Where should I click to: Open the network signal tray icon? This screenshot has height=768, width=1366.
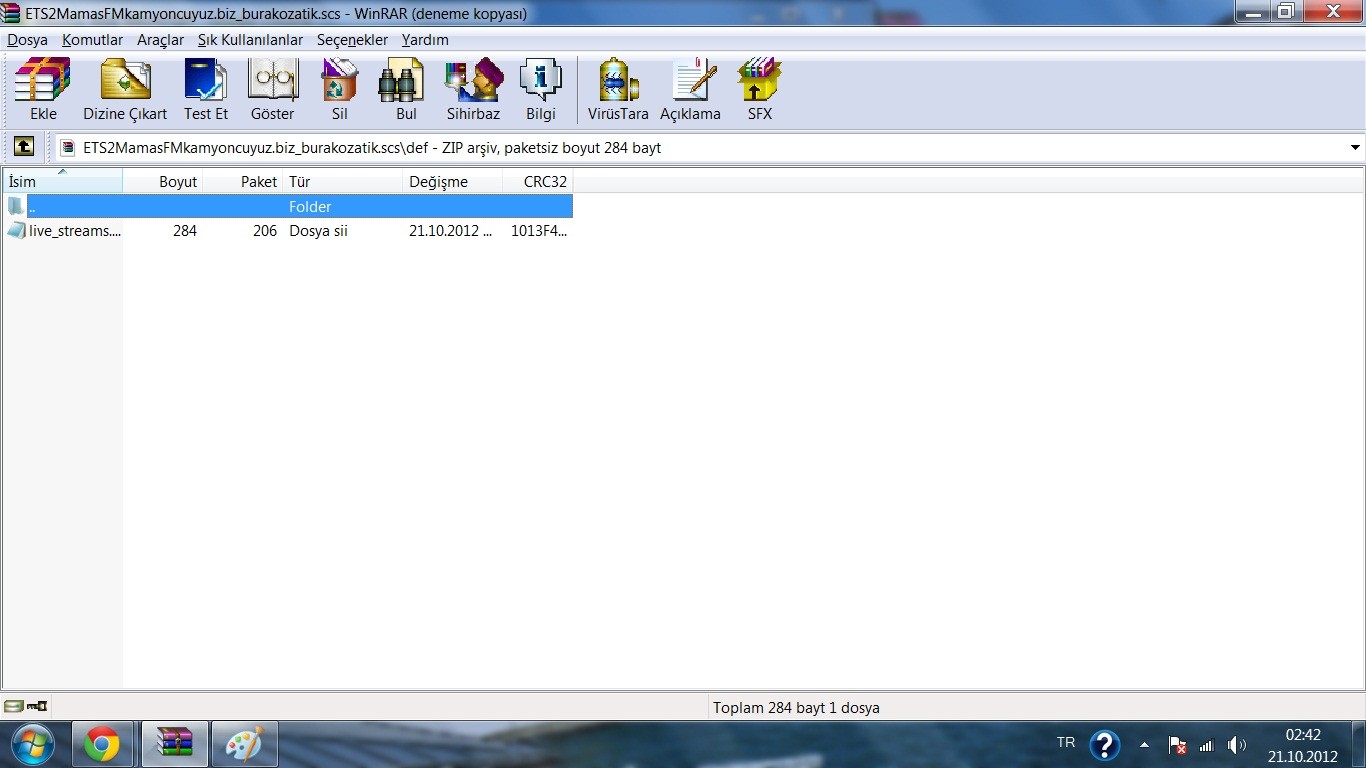pyautogui.click(x=1207, y=745)
